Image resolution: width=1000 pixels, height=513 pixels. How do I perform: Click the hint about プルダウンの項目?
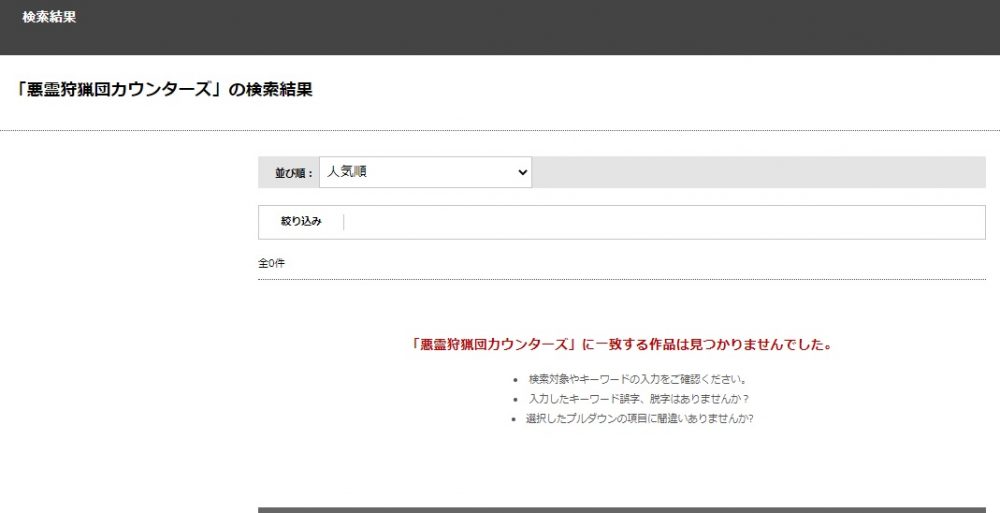pyautogui.click(x=640, y=419)
